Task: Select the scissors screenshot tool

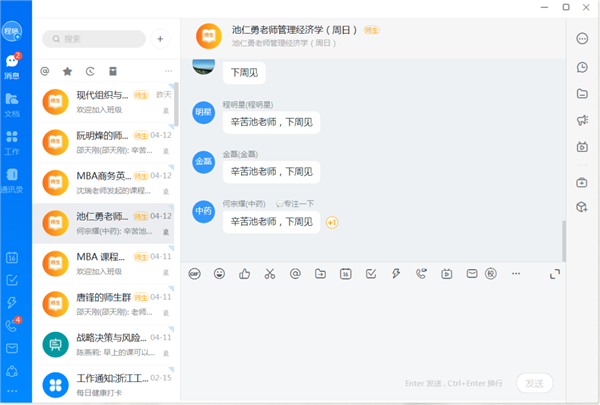Action: [270, 273]
